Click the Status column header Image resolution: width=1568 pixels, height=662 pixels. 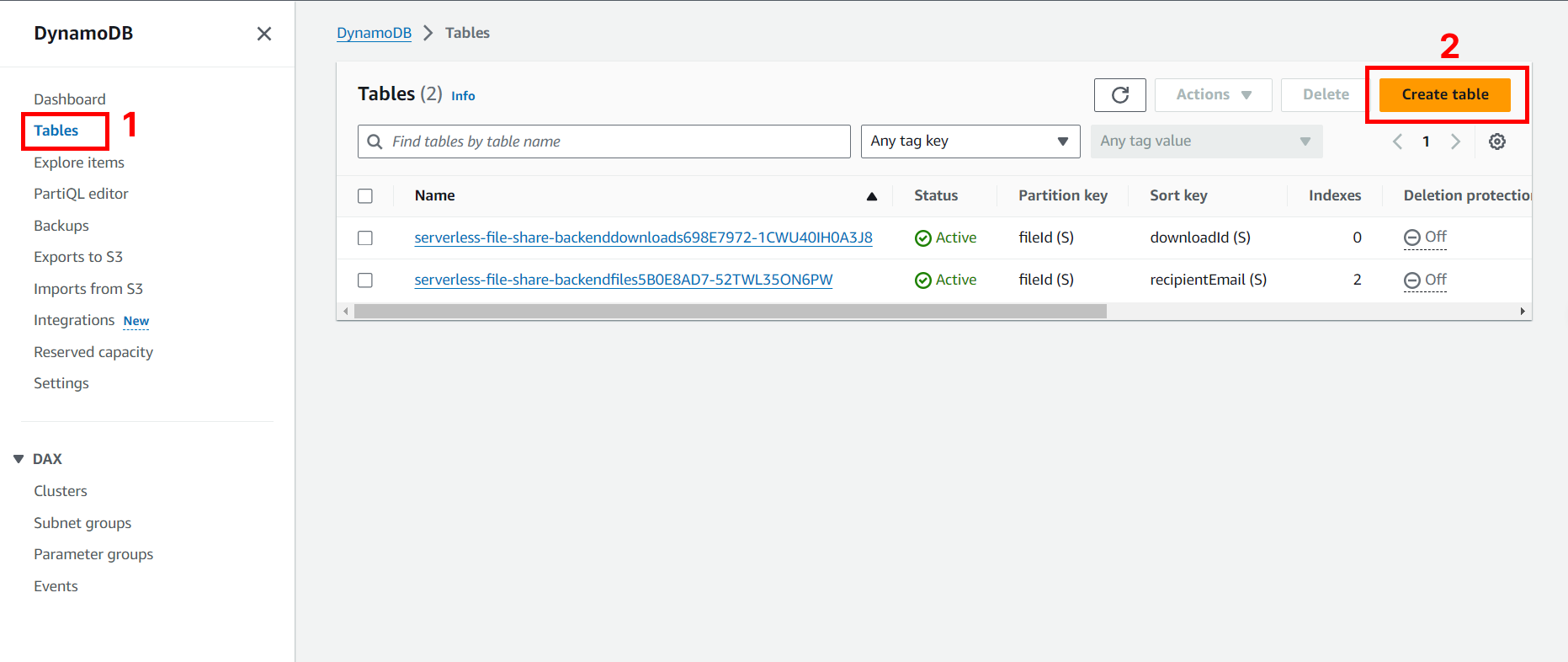936,195
